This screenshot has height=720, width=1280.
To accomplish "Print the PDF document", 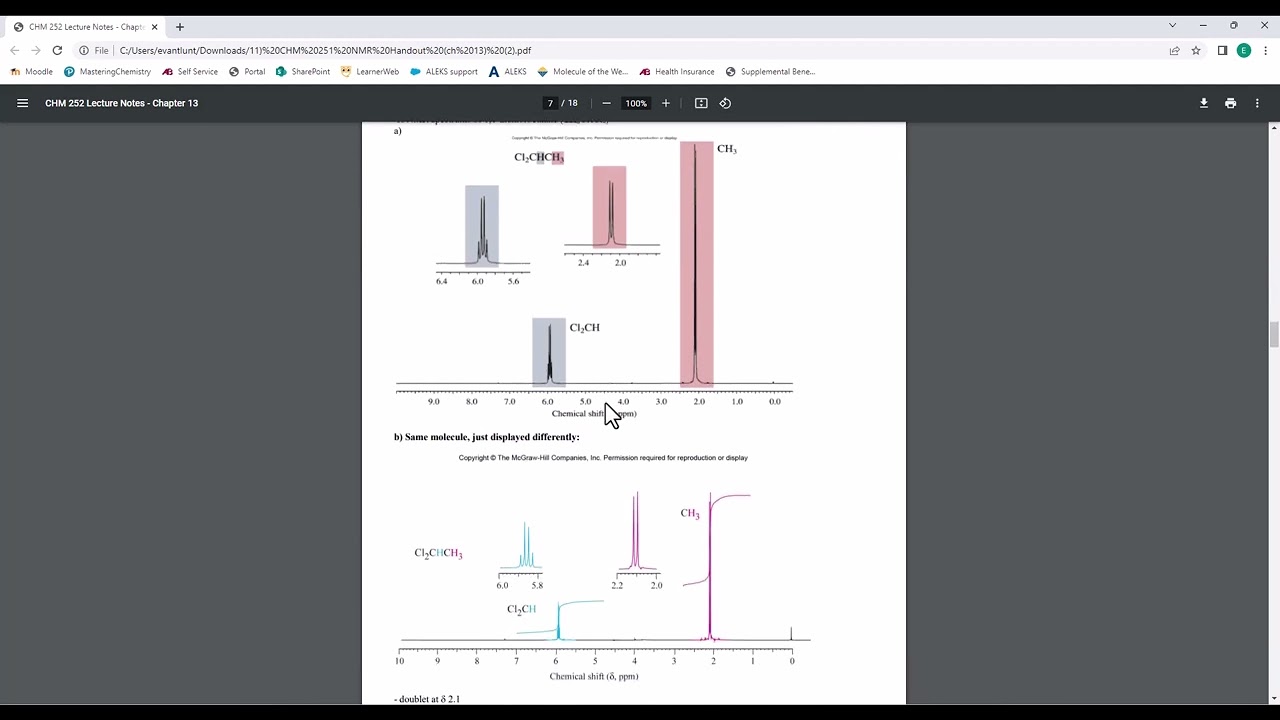I will click(1230, 103).
